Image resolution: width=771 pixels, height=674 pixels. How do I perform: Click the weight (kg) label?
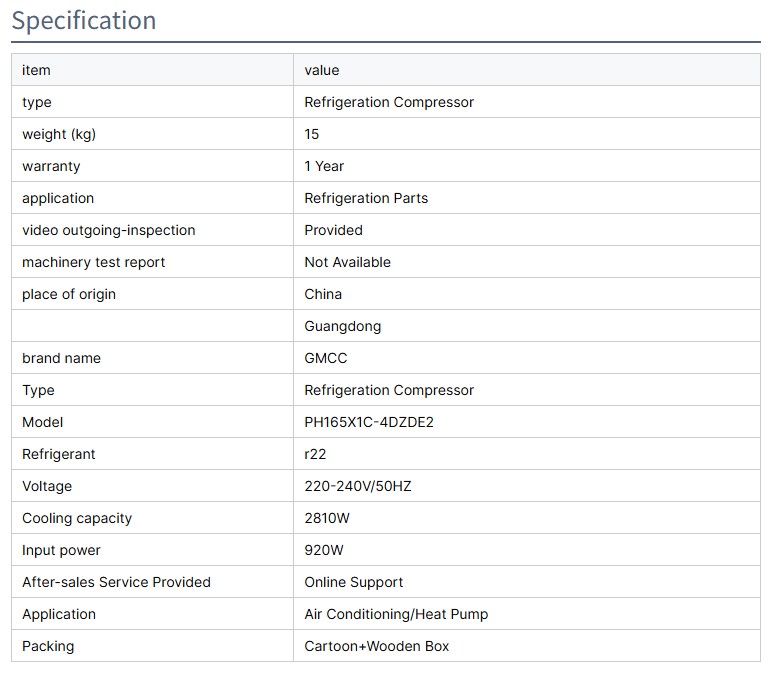click(59, 134)
